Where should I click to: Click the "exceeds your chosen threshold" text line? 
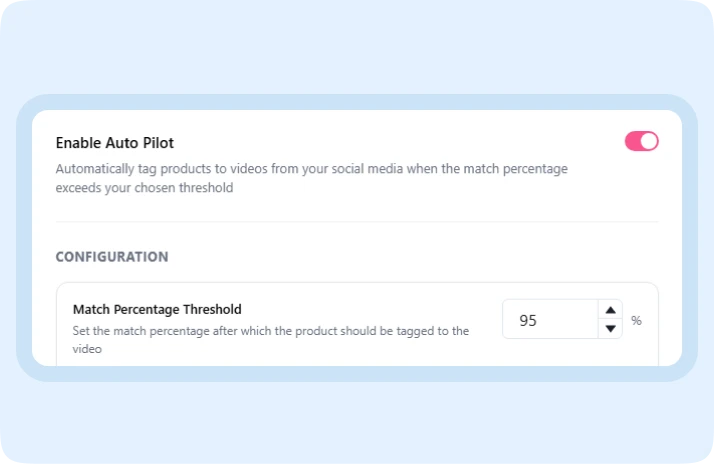[x=144, y=188]
